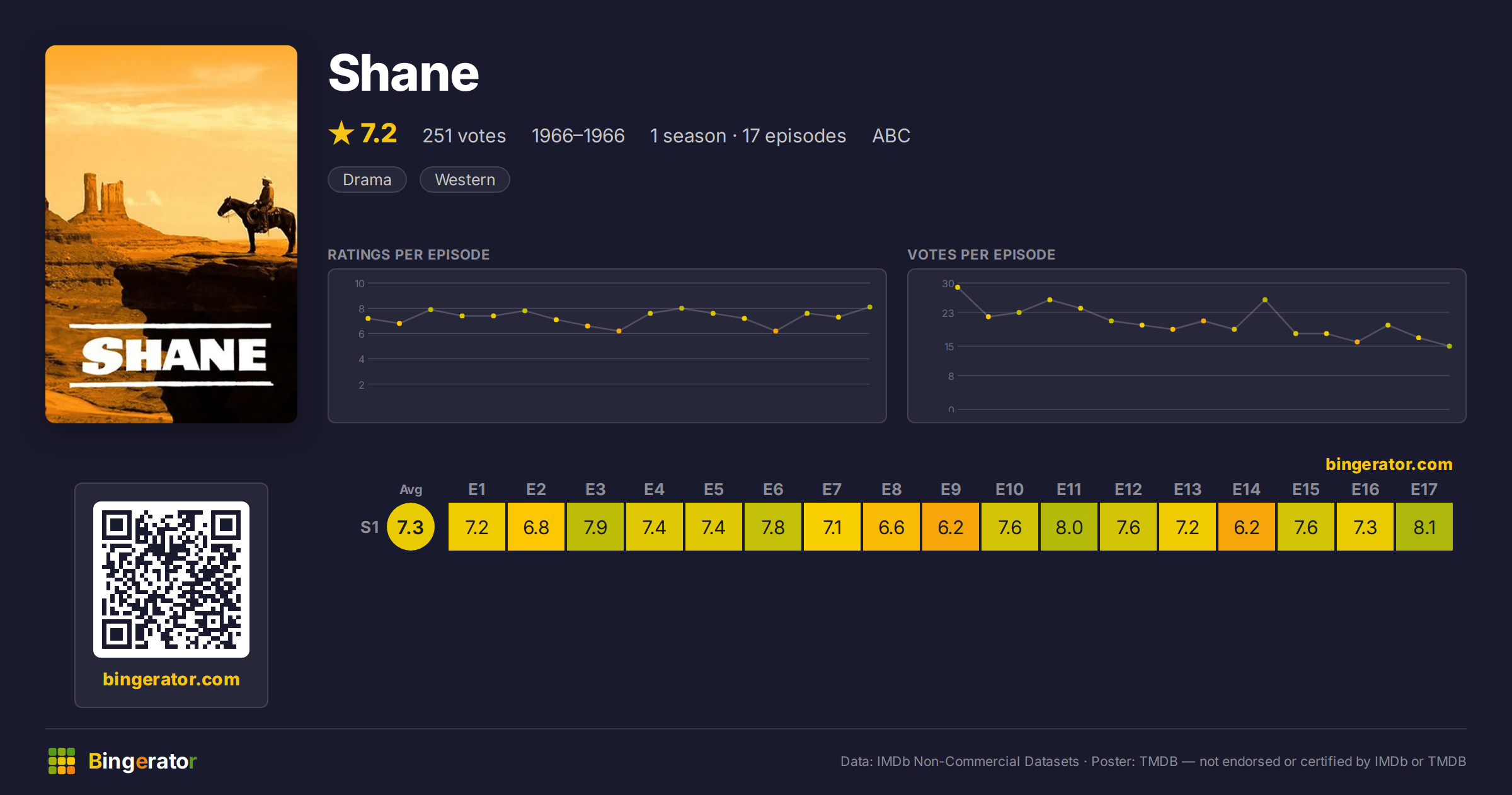
Task: Select the Western genre tag
Action: [465, 180]
